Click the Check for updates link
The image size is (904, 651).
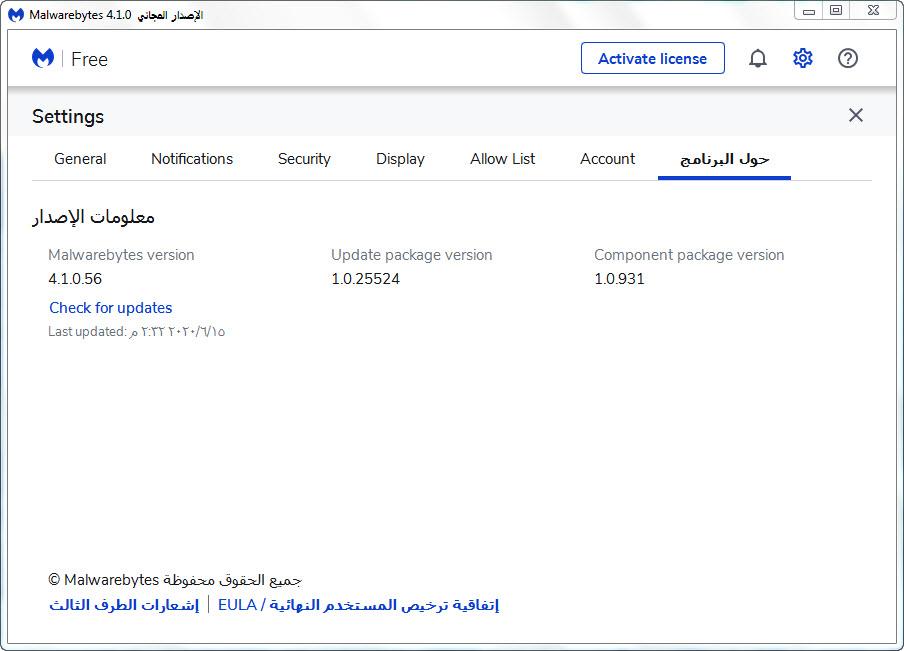point(111,308)
